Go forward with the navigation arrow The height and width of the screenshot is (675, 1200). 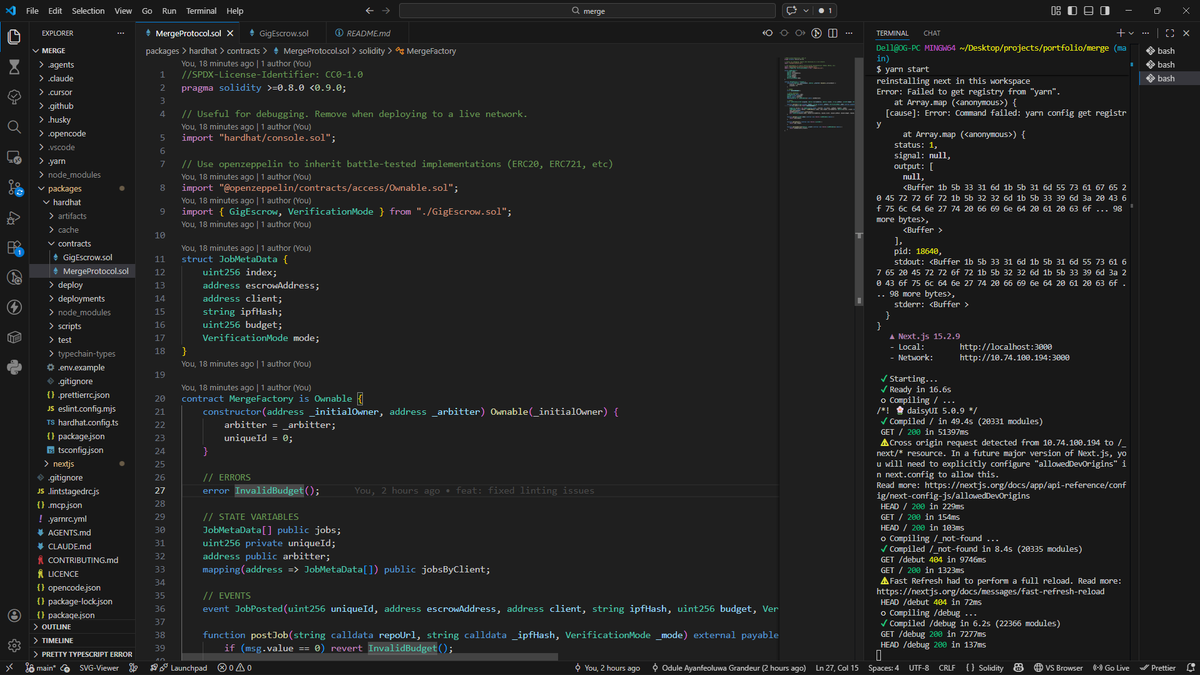click(387, 10)
